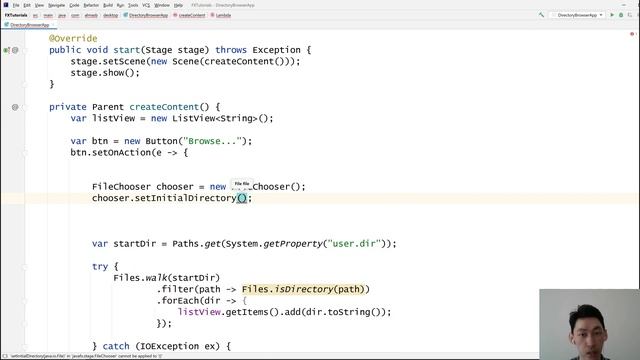Click the gutter marker beside createContent method
Image resolution: width=640 pixels, height=360 pixels.
point(15,107)
